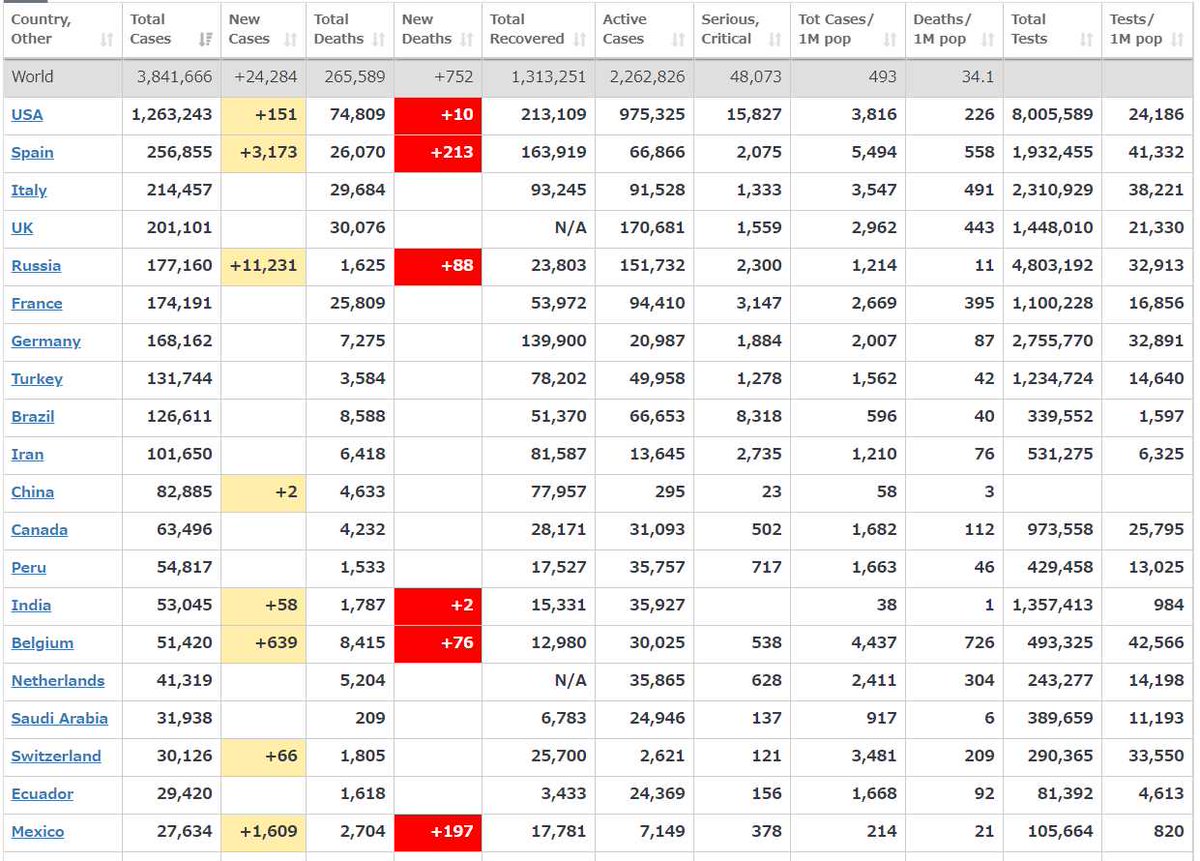Open the Russia country link
The height and width of the screenshot is (861, 1200).
(x=36, y=265)
